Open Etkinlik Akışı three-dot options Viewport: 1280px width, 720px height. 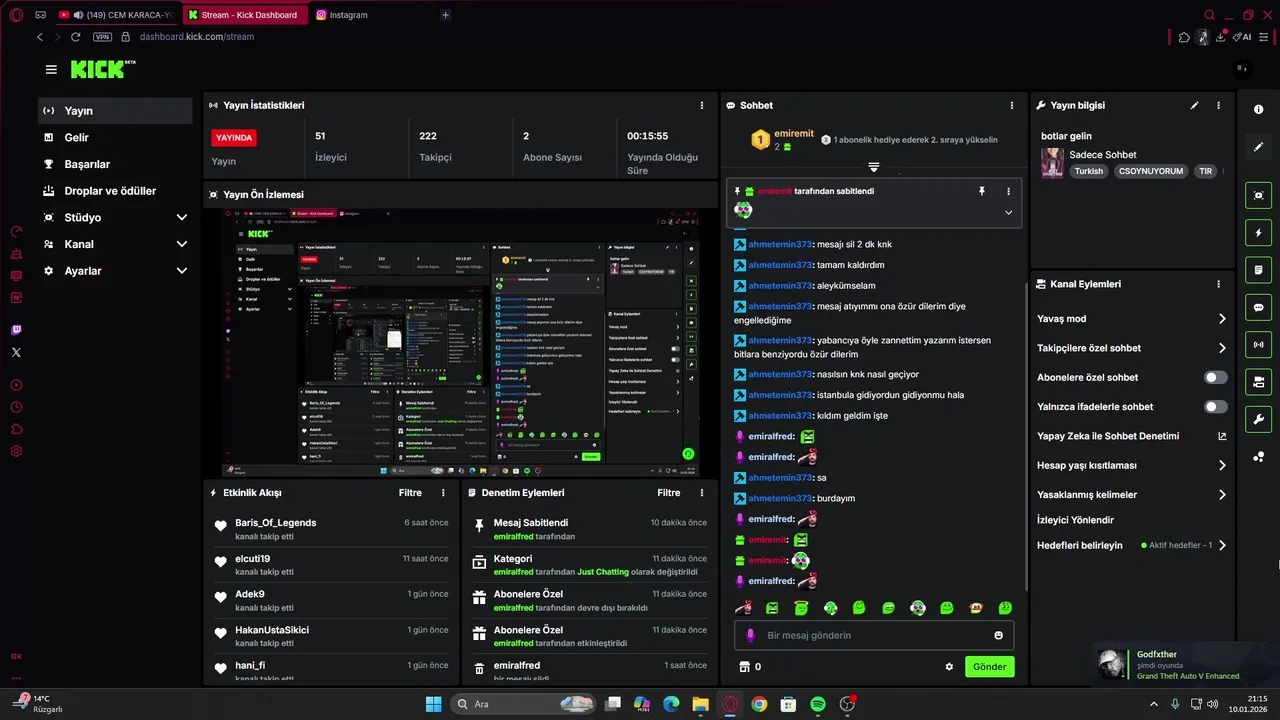[443, 493]
